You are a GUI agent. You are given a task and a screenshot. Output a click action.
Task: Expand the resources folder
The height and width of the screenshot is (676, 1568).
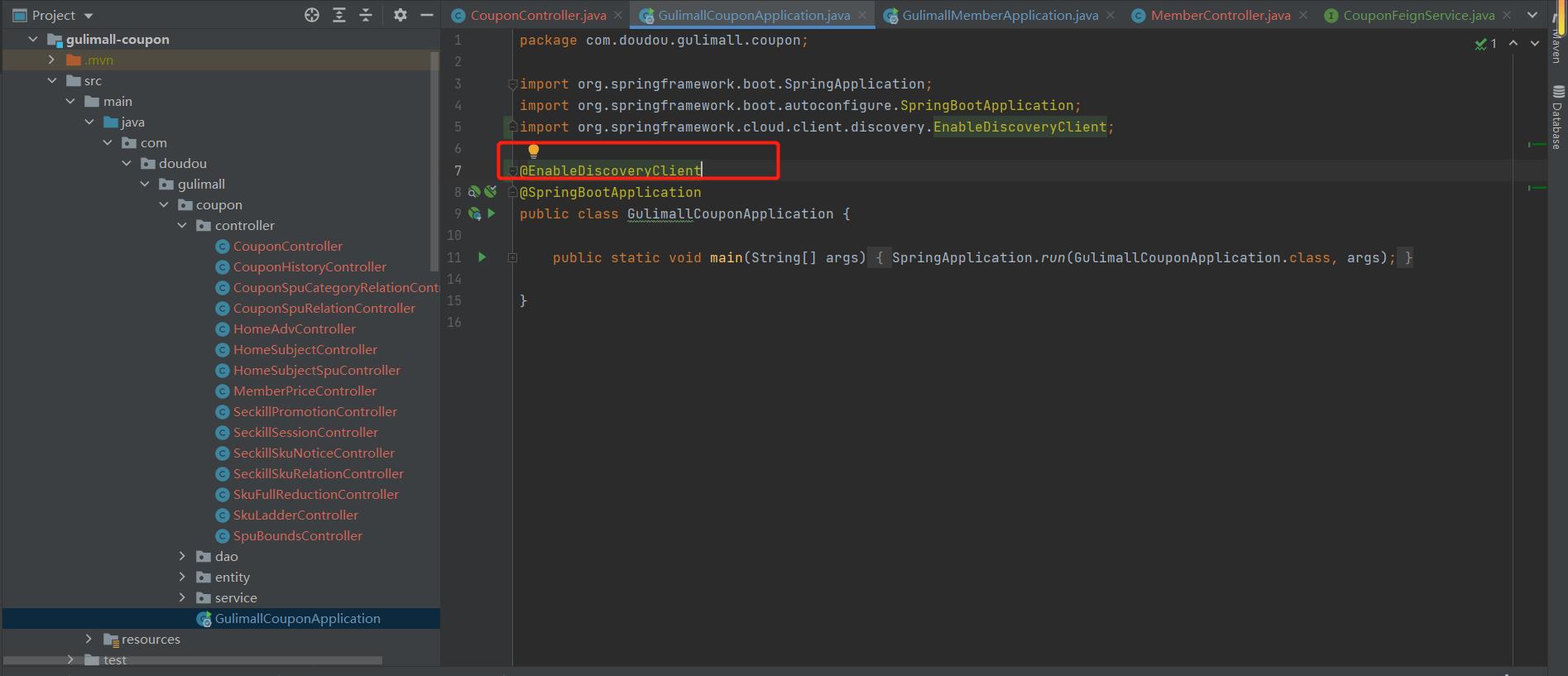click(x=89, y=639)
